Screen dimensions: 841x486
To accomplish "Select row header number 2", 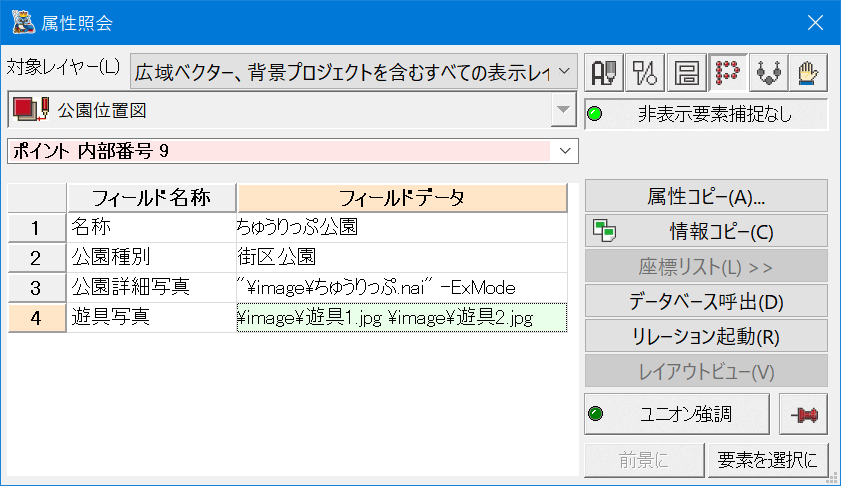I will click(36, 257).
